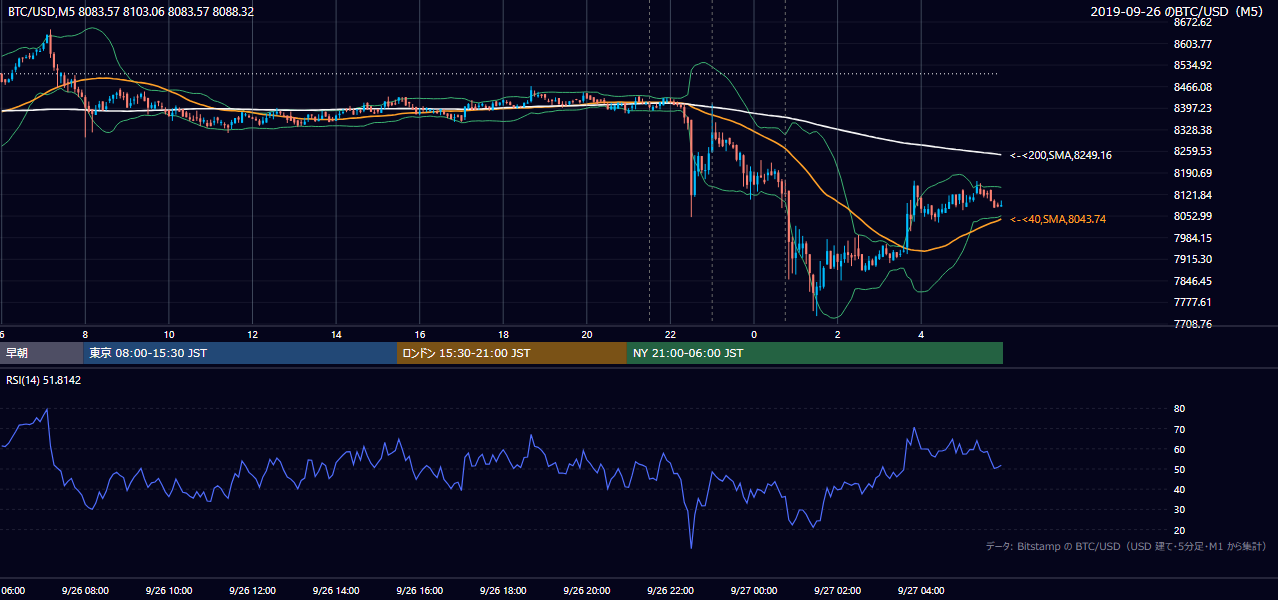Click the 9/26 18:00 time label
Image resolution: width=1278 pixels, height=600 pixels.
pos(502,591)
